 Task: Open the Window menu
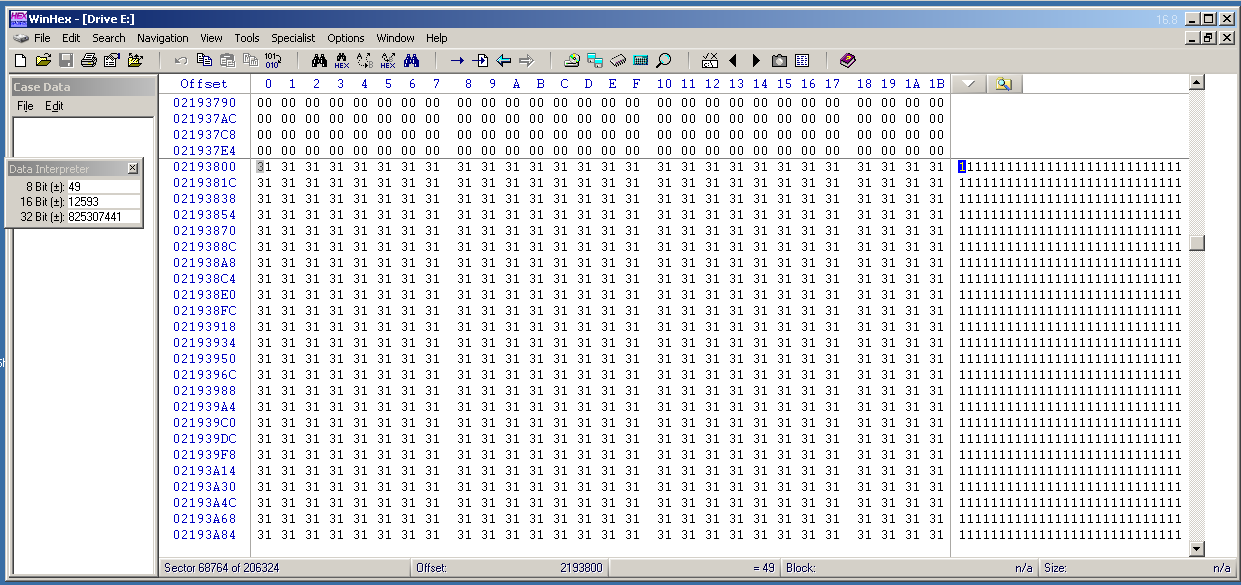(396, 38)
